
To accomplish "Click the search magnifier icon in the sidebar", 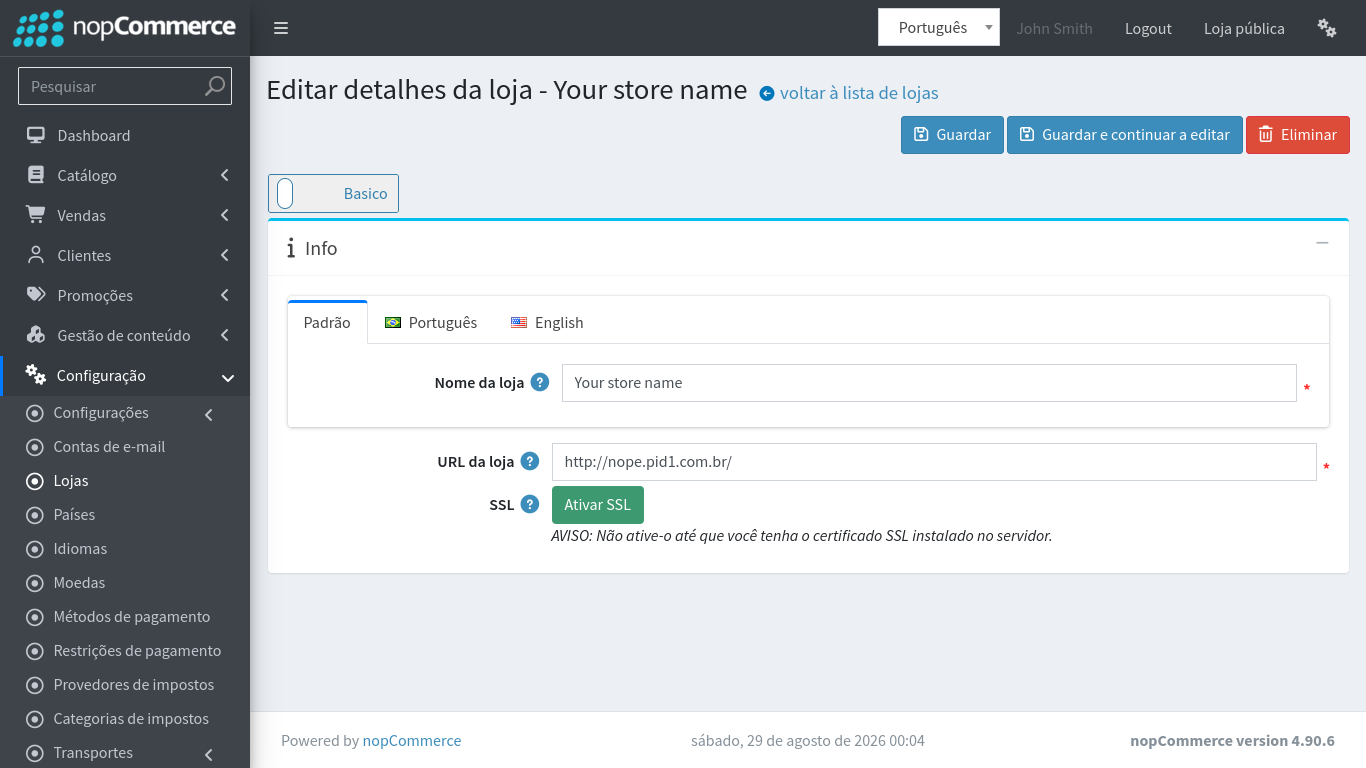I will point(214,86).
